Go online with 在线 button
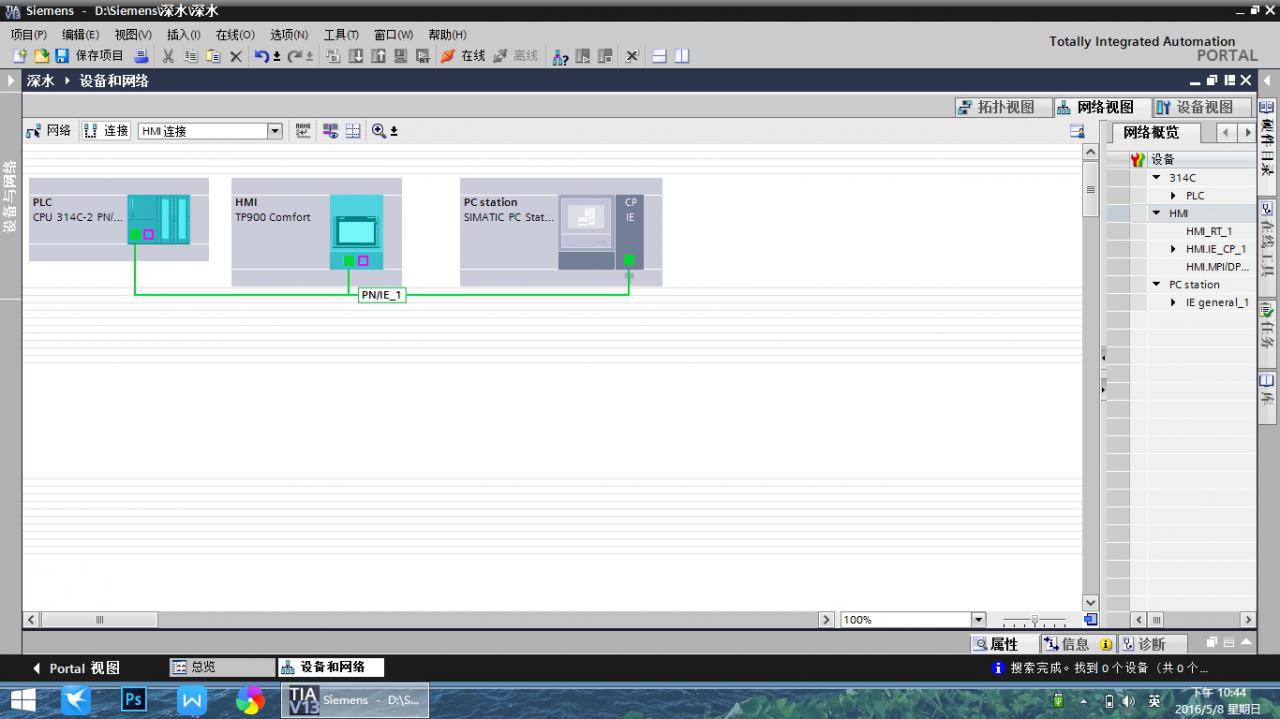 coord(463,56)
